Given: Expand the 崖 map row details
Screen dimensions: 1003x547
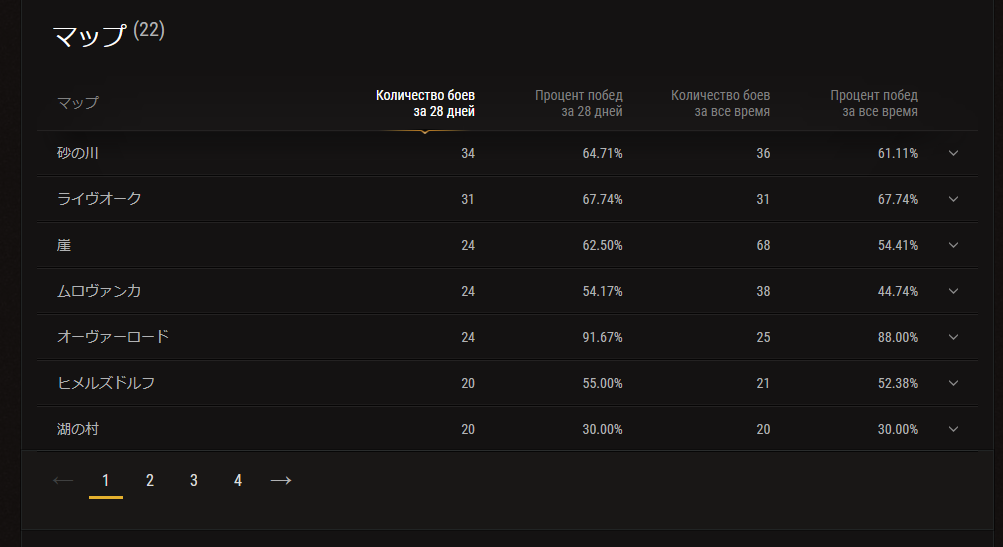Looking at the screenshot, I should click(x=953, y=246).
